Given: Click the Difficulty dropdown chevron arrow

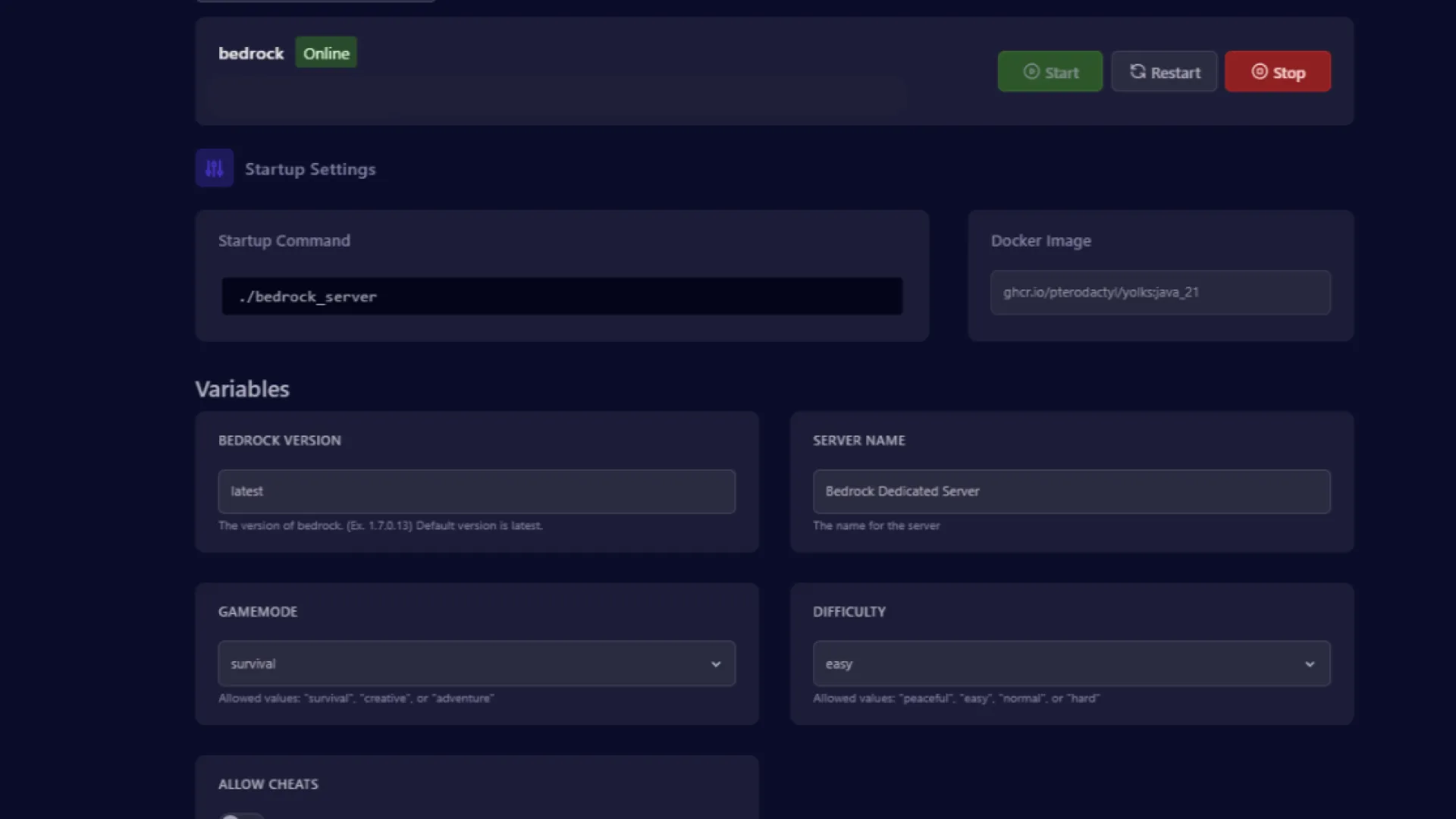Looking at the screenshot, I should click(x=1310, y=664).
